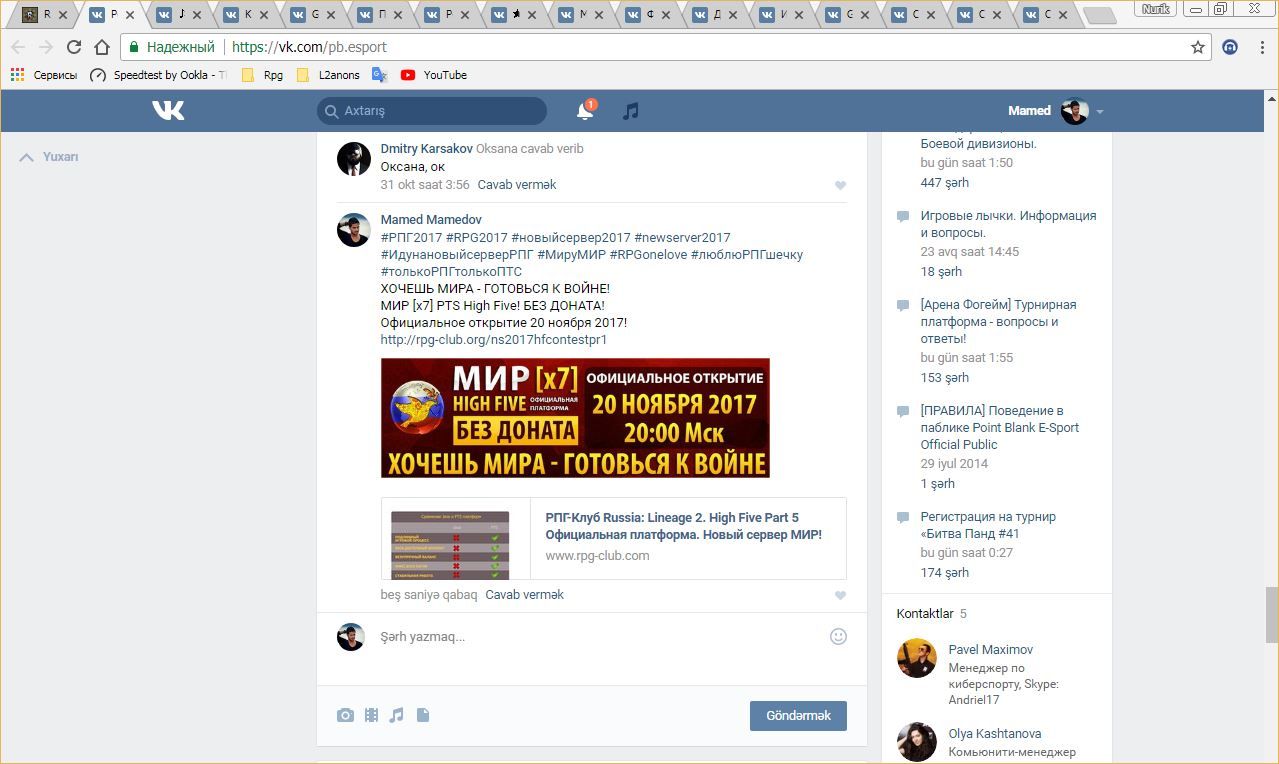Reload the page
Image resolution: width=1279 pixels, height=764 pixels.
pos(74,47)
